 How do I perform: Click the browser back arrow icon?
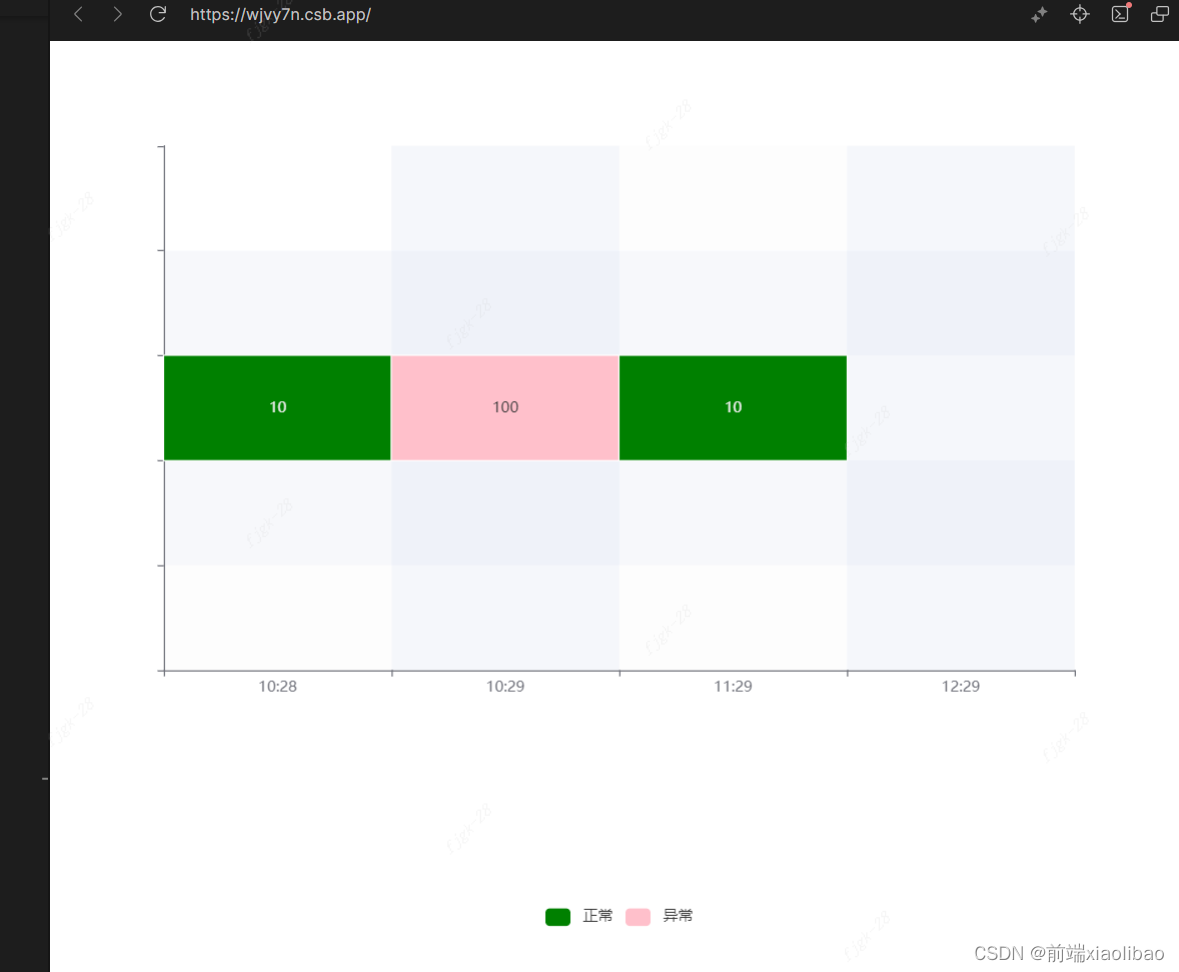point(78,15)
